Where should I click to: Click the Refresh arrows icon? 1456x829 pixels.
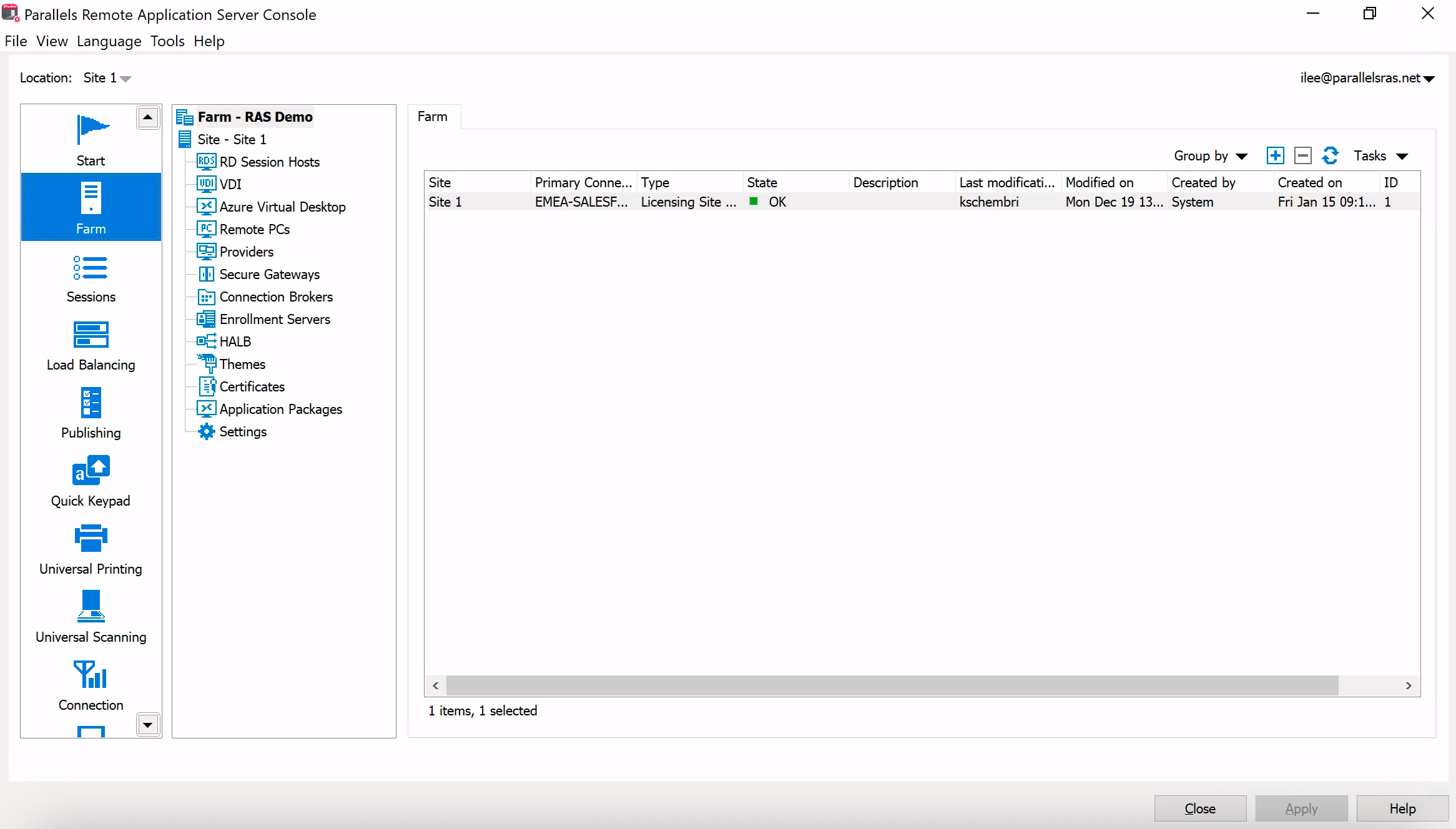point(1331,155)
